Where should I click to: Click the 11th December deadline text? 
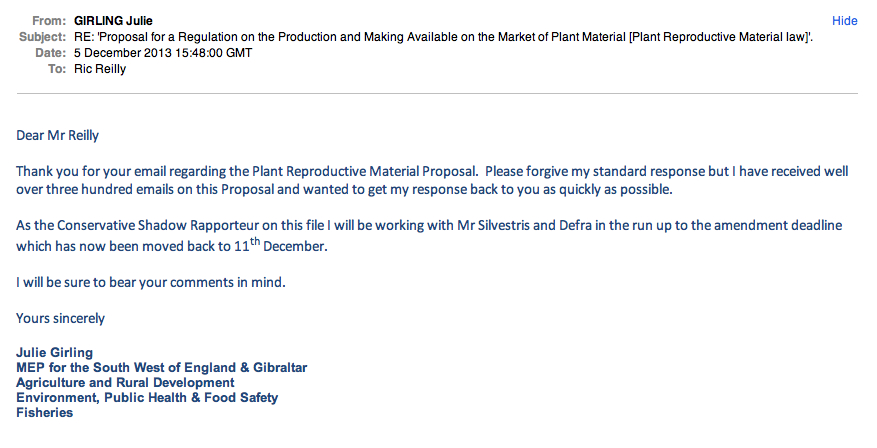(280, 245)
